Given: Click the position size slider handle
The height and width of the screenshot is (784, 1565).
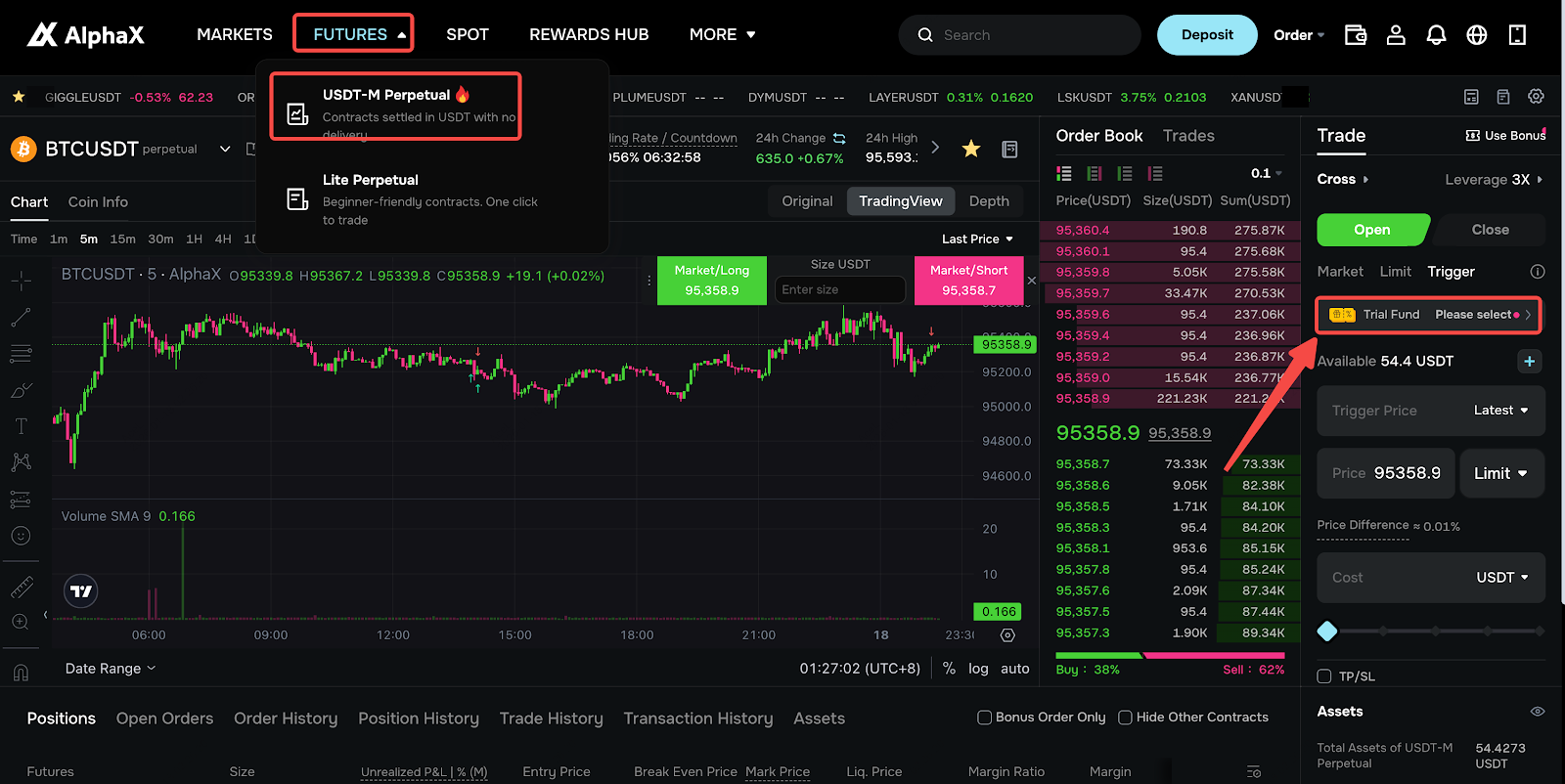Looking at the screenshot, I should (1327, 632).
